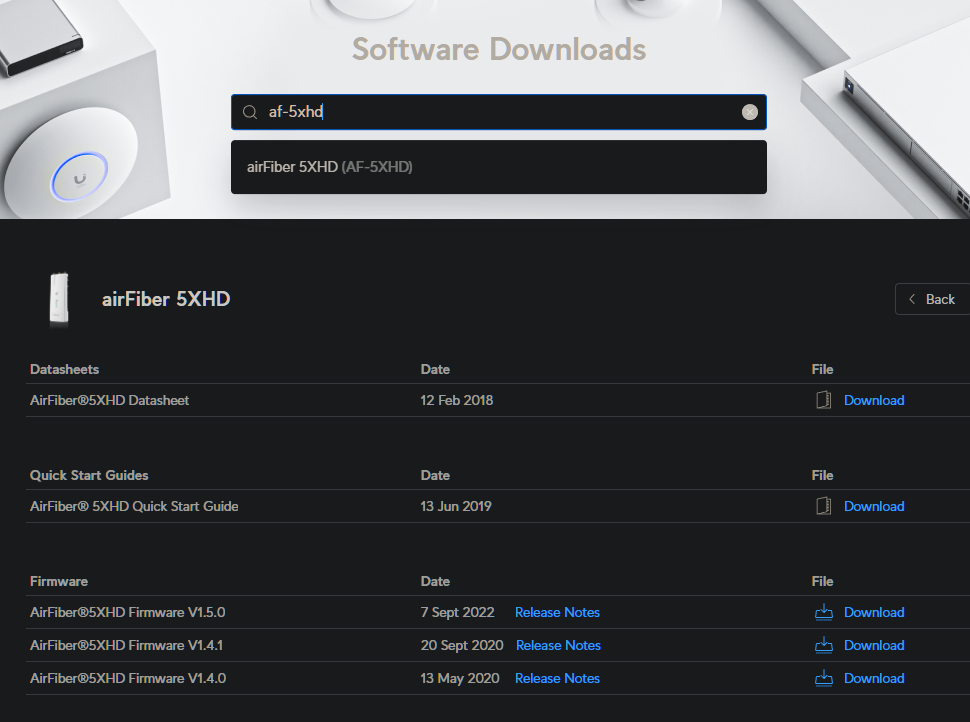Click the Firmware V1.5.0 download icon
The width and height of the screenshot is (970, 722).
click(823, 612)
